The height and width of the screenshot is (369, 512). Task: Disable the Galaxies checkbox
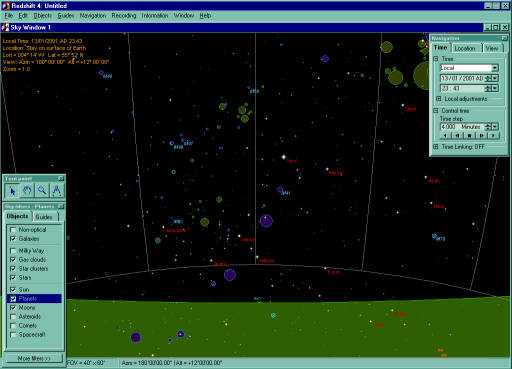pyautogui.click(x=13, y=239)
